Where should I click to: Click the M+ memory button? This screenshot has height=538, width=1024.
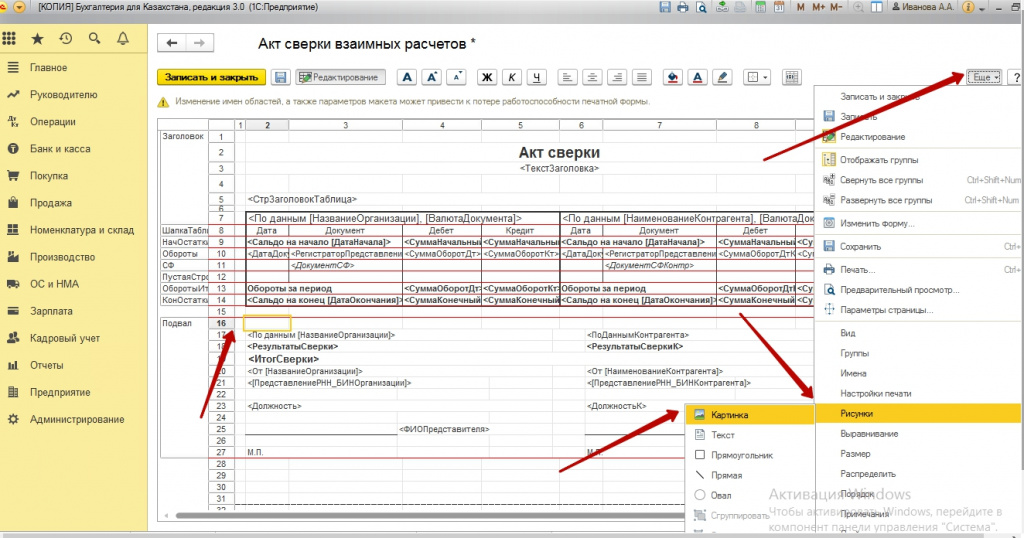tap(819, 7)
